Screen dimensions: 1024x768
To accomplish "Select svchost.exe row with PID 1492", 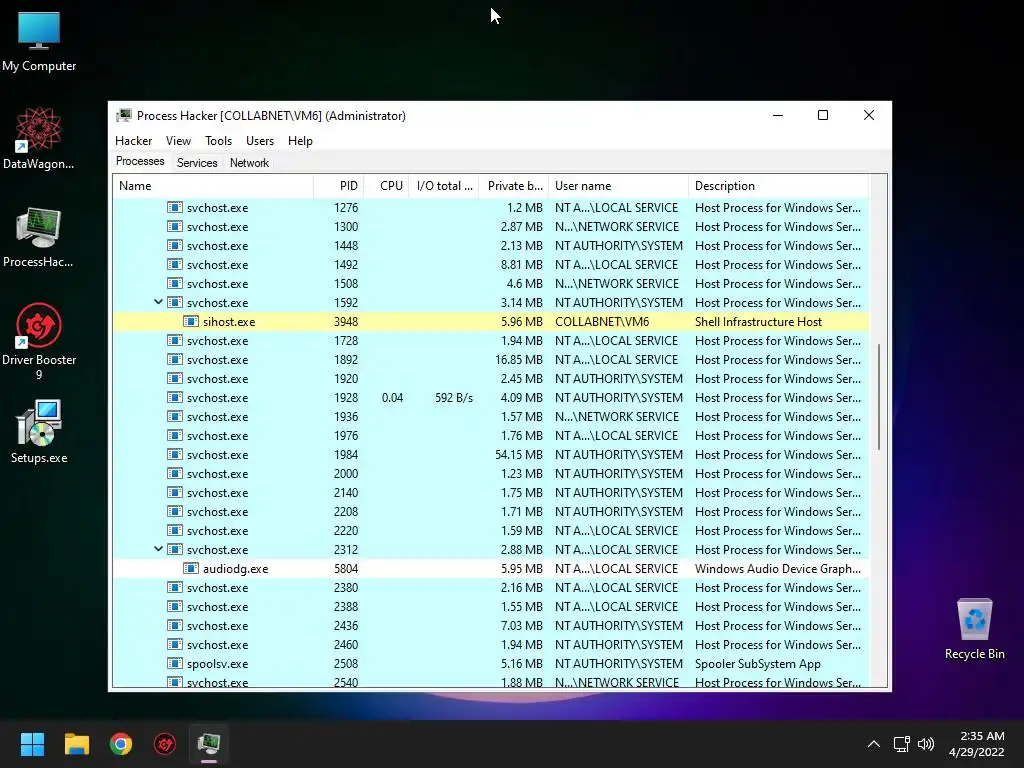I will 491,264.
